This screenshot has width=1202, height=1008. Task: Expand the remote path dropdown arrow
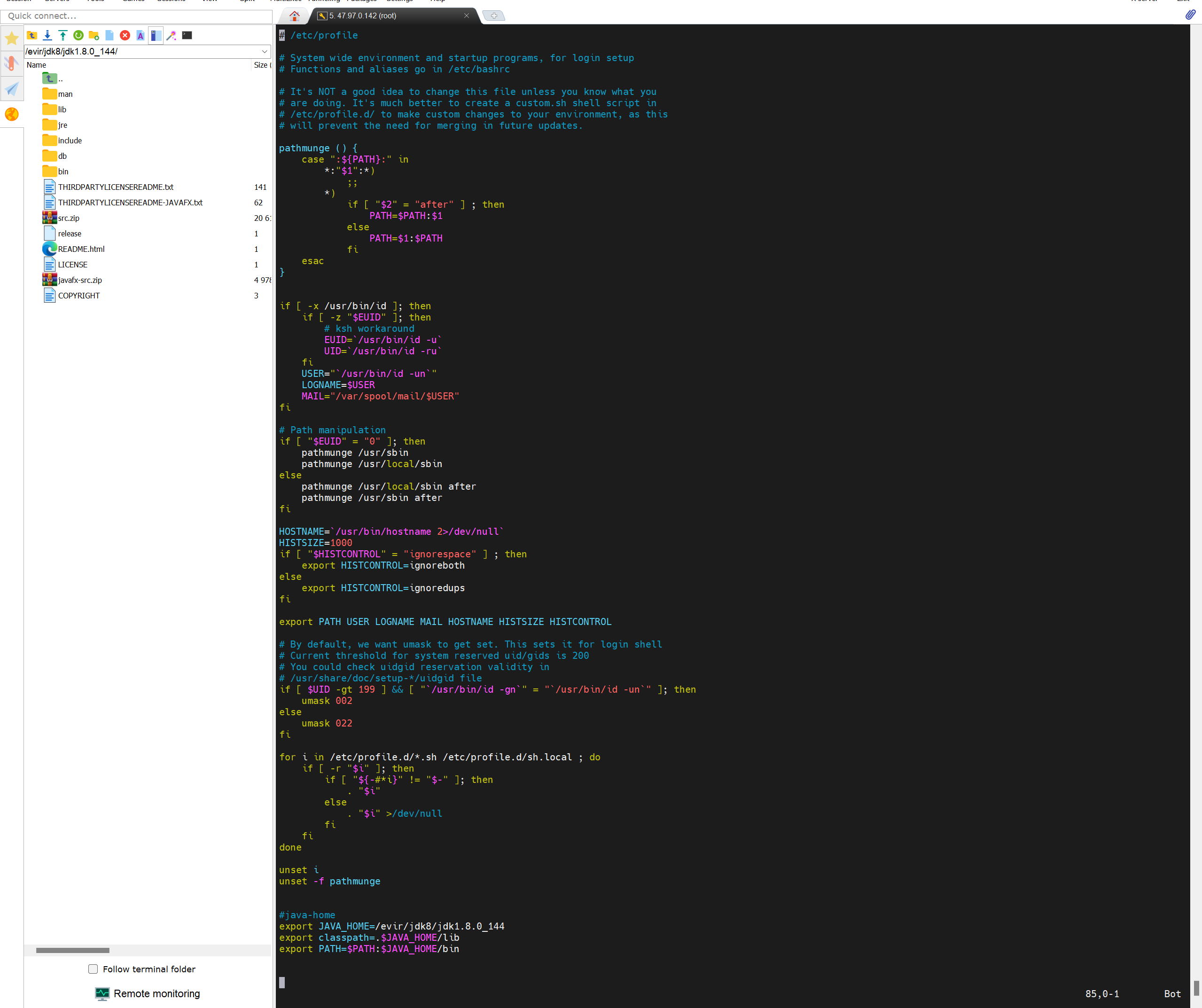(265, 52)
